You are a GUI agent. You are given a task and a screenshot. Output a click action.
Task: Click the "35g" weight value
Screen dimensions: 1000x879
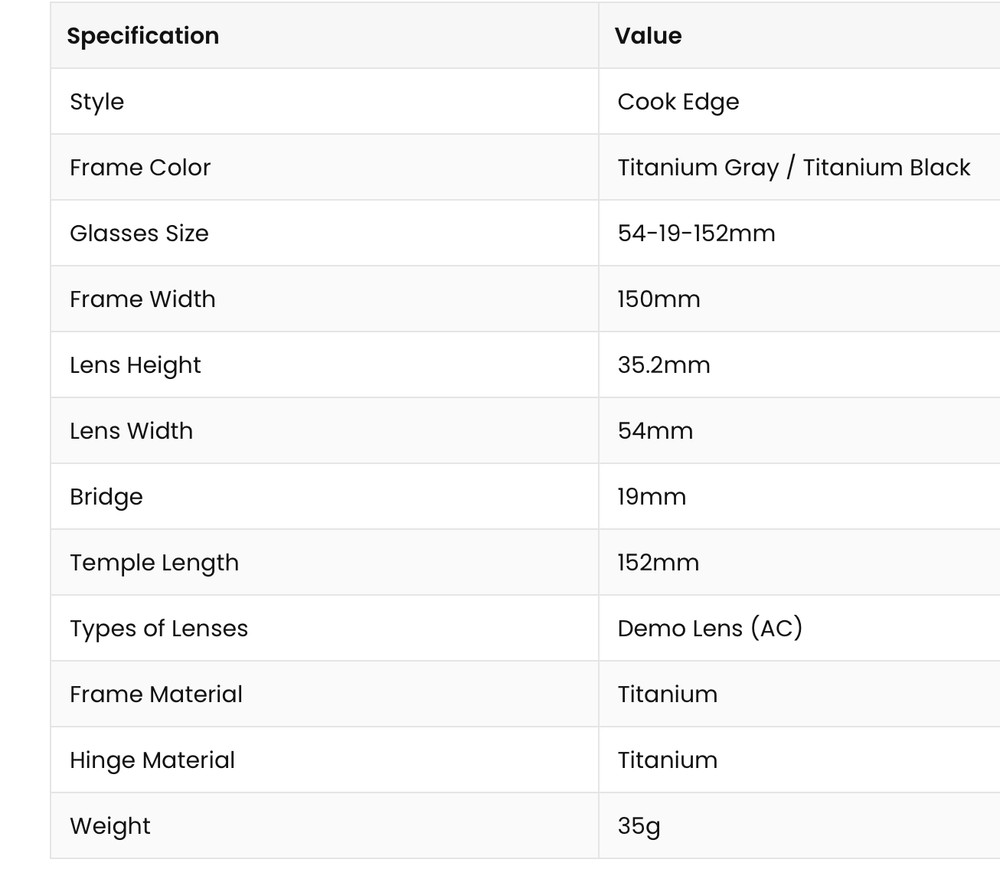638,826
